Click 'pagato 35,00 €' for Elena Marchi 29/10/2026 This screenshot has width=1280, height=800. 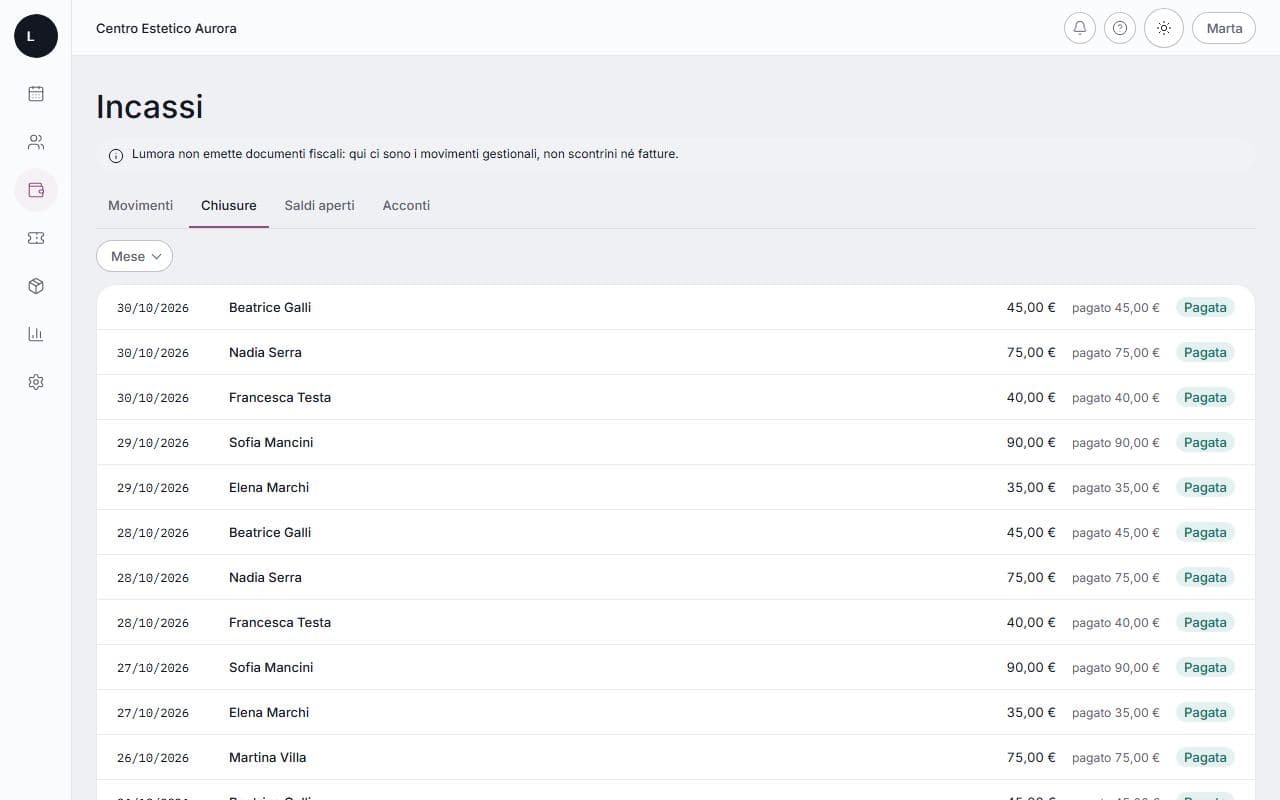coord(1116,488)
